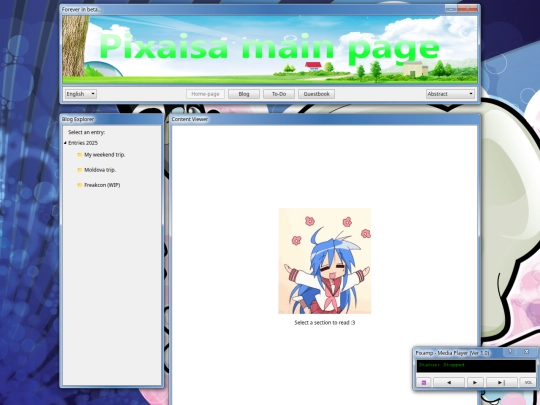Minimize the 'Forever in beta...' window

coord(451,8)
